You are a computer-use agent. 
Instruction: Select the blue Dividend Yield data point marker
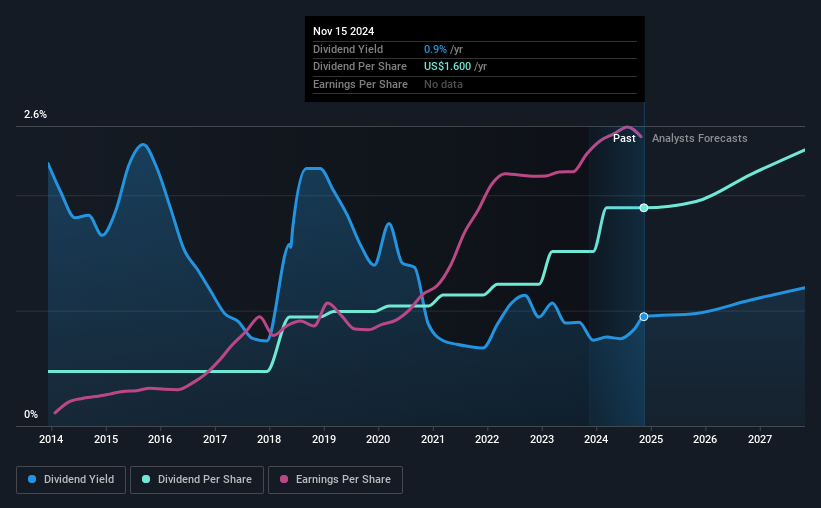644,317
